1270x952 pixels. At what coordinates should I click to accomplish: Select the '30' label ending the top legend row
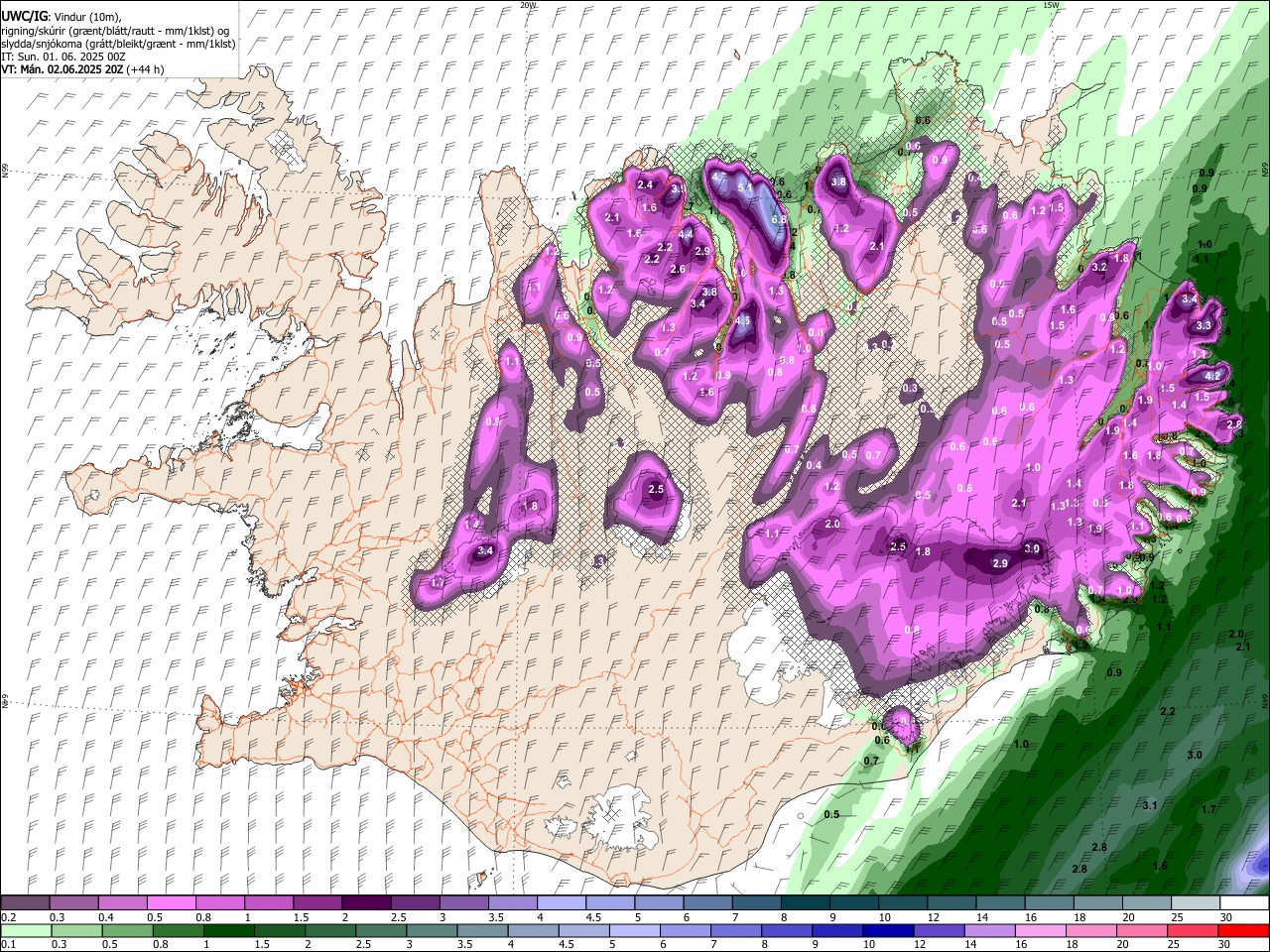(x=1226, y=917)
